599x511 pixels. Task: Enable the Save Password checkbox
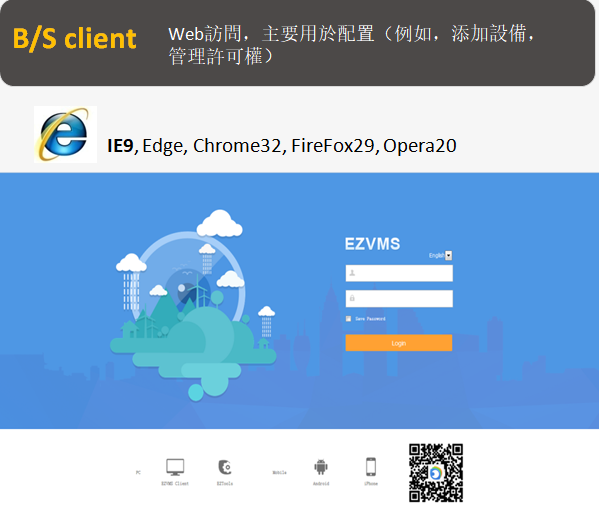(348, 319)
